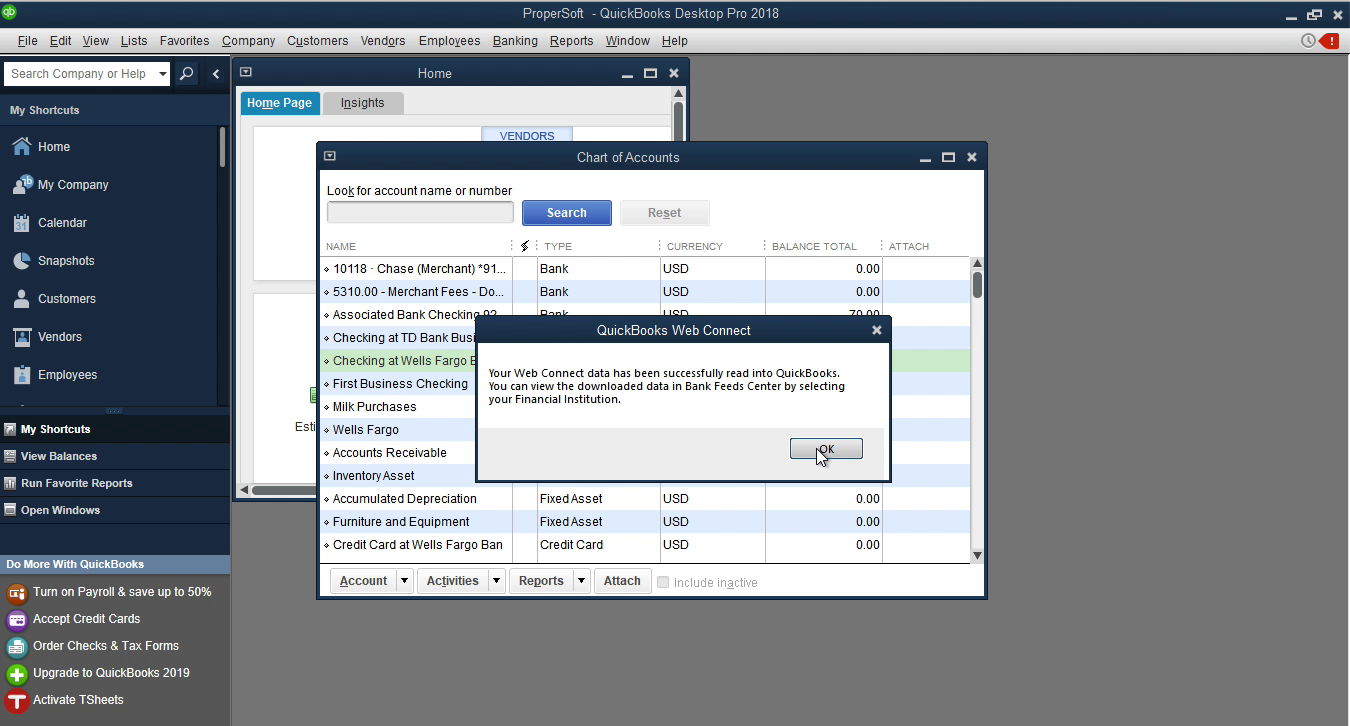Open Order Checks & Tax Forms

[x=105, y=646]
